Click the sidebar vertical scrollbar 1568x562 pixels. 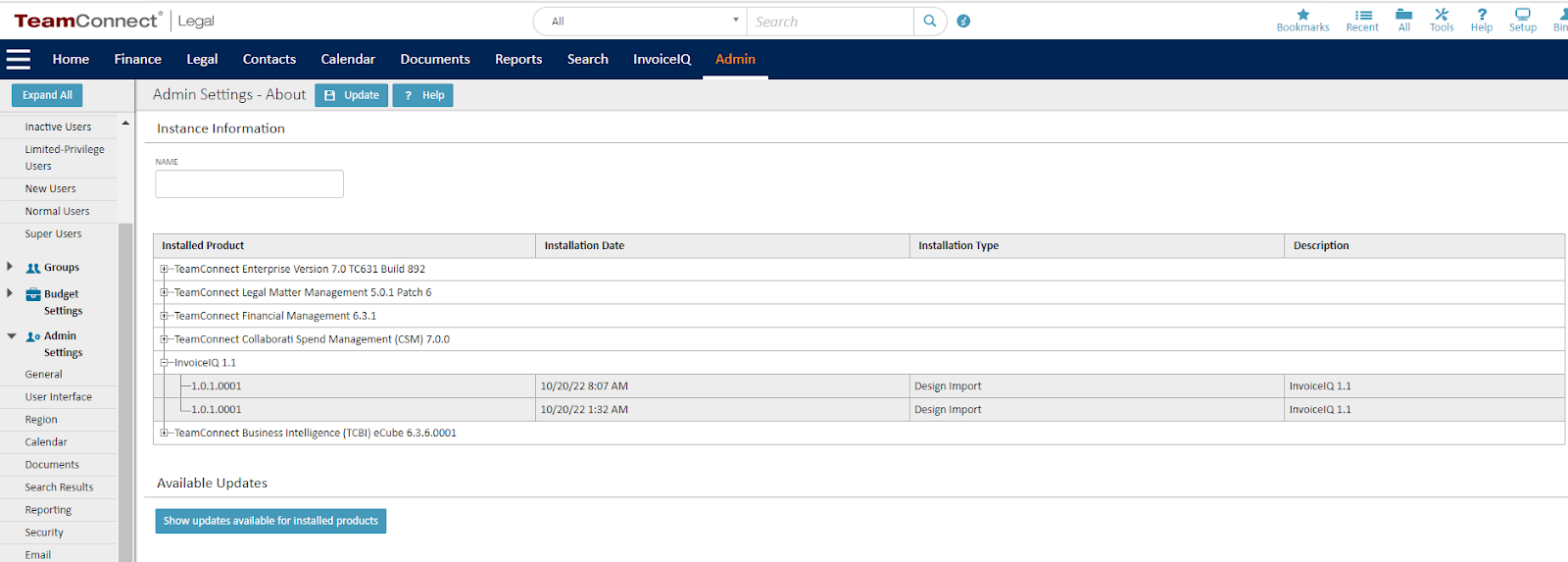coord(125,392)
